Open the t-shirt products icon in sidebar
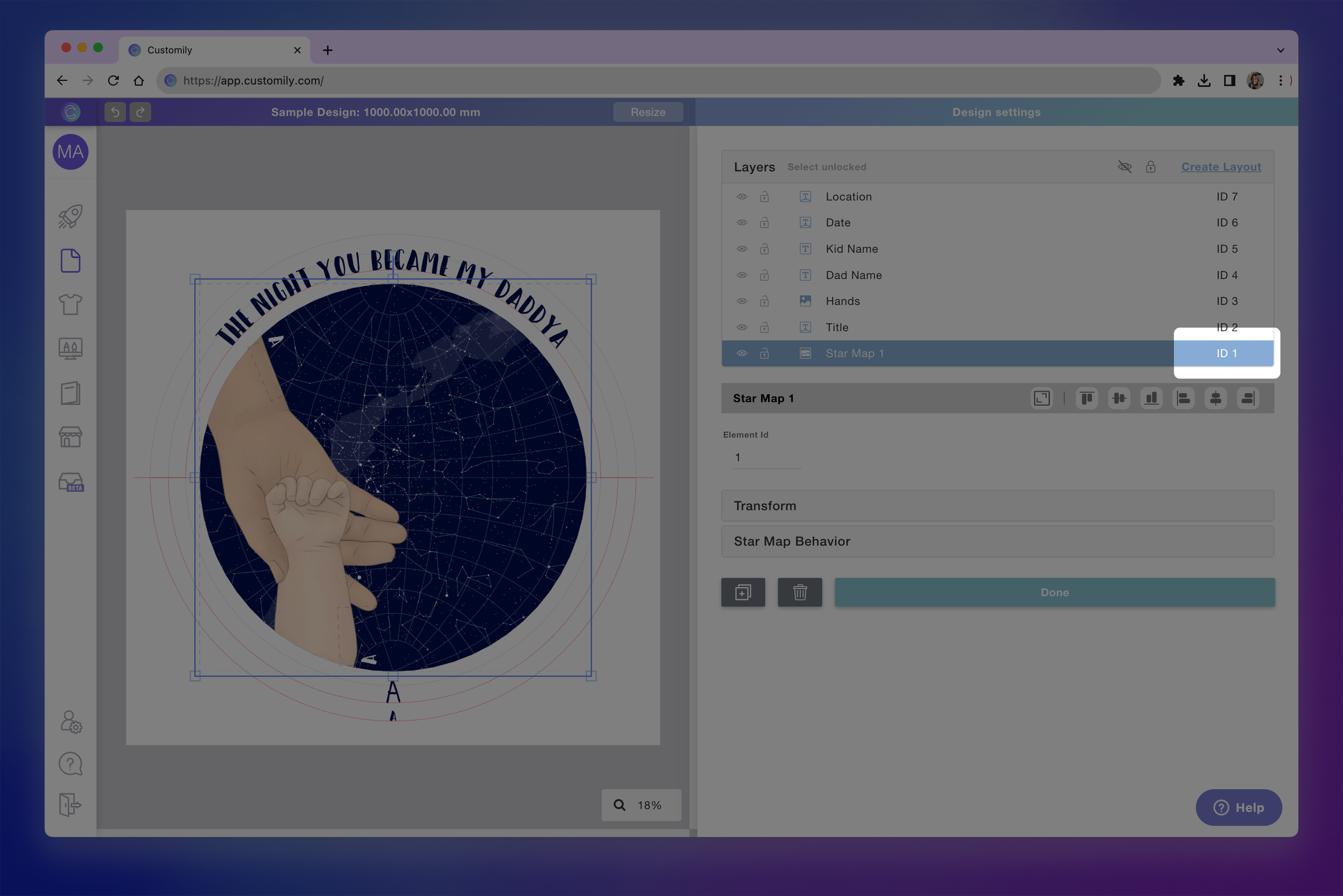 pyautogui.click(x=70, y=305)
